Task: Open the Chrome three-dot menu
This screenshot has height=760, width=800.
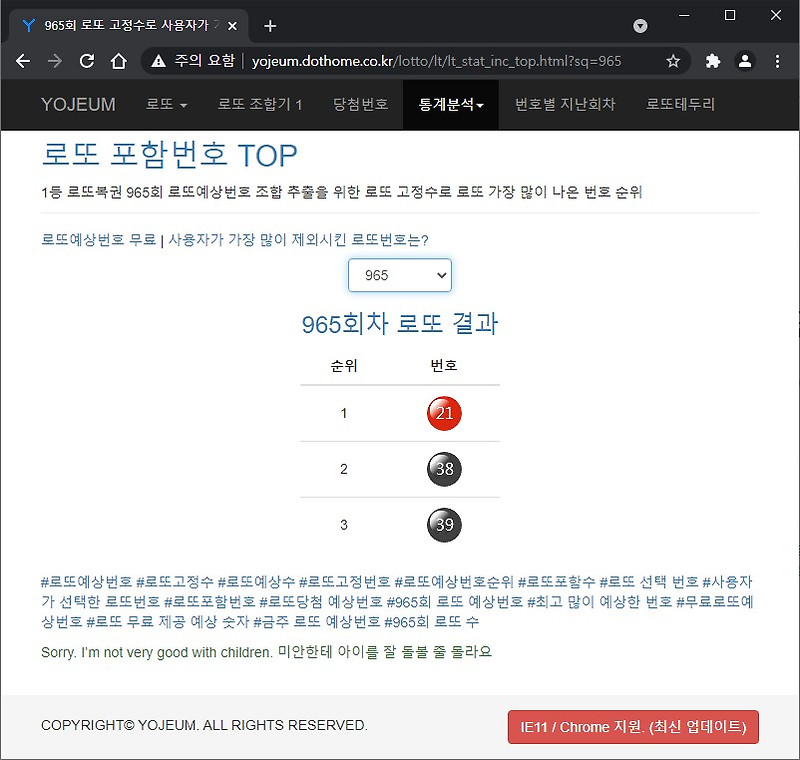Action: 777,61
